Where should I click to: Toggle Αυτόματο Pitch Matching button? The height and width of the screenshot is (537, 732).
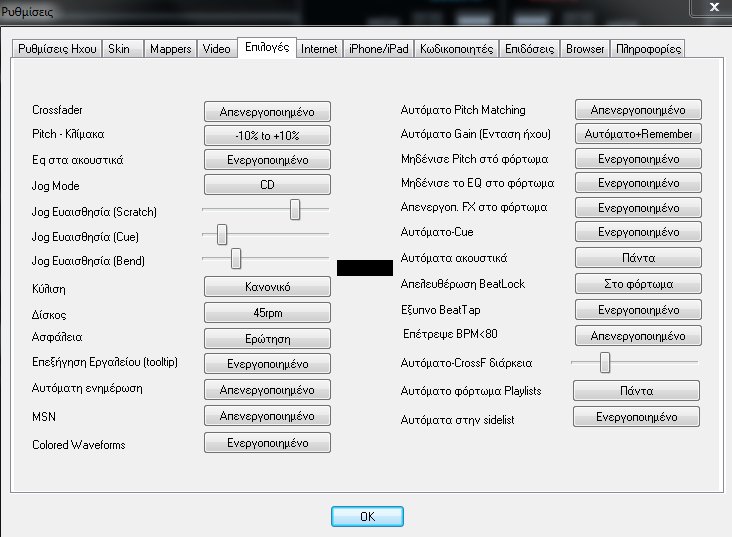[x=638, y=110]
